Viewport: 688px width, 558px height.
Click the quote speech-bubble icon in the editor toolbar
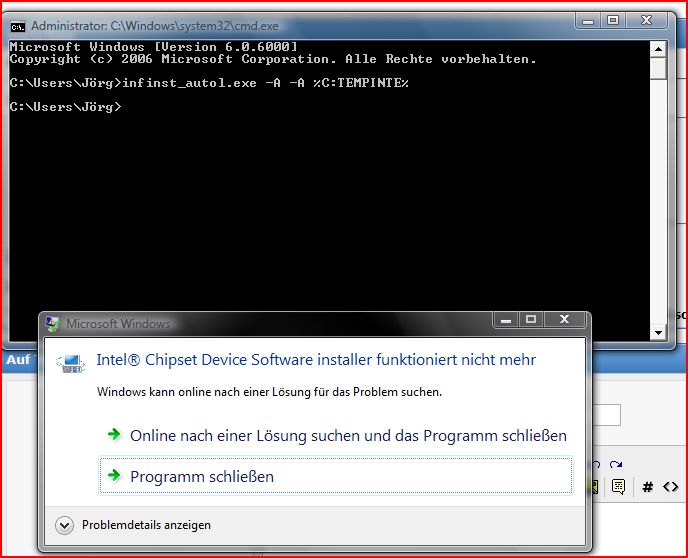tap(618, 486)
